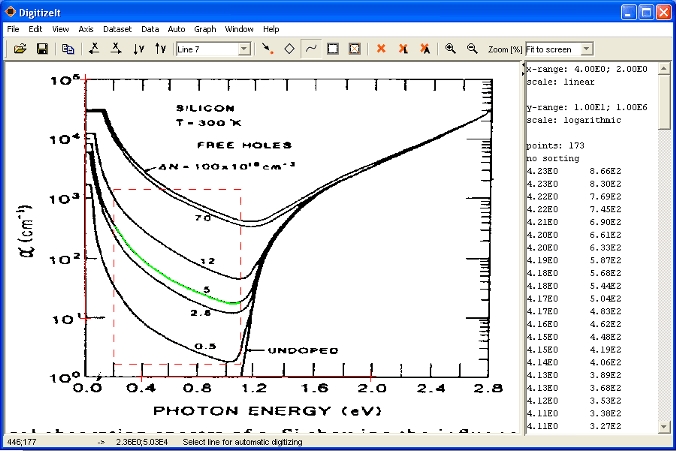The image size is (676, 451).
Task: Open the Dataset menu
Action: (x=118, y=30)
